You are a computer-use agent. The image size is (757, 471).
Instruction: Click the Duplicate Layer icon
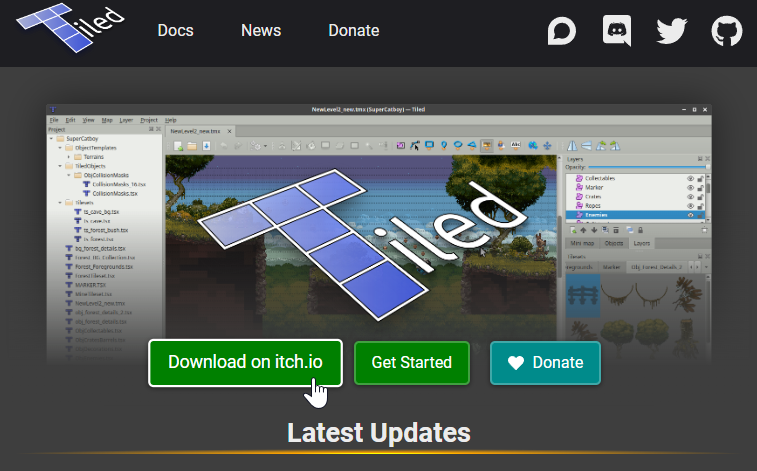coord(605,230)
